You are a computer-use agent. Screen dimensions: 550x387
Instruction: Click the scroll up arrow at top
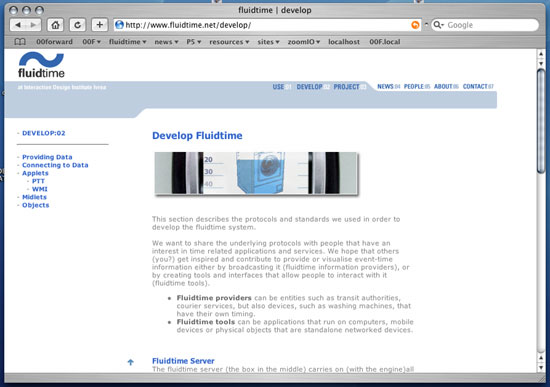pyautogui.click(x=541, y=54)
